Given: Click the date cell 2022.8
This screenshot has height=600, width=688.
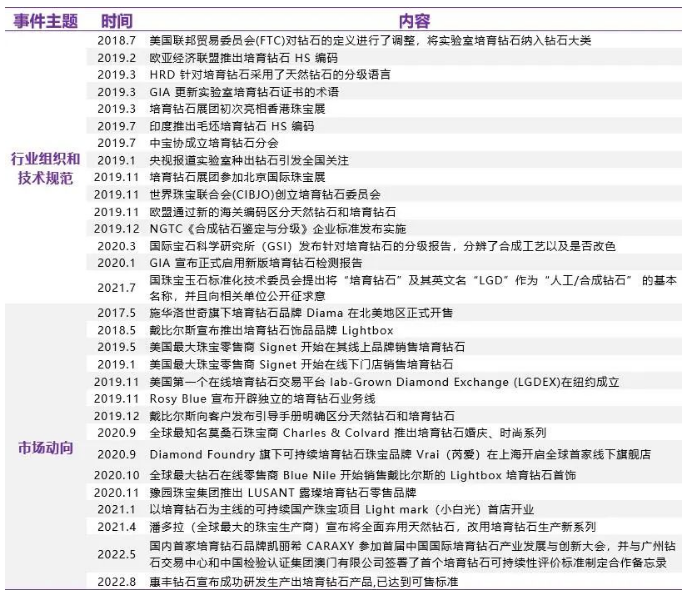Looking at the screenshot, I should [x=117, y=582].
